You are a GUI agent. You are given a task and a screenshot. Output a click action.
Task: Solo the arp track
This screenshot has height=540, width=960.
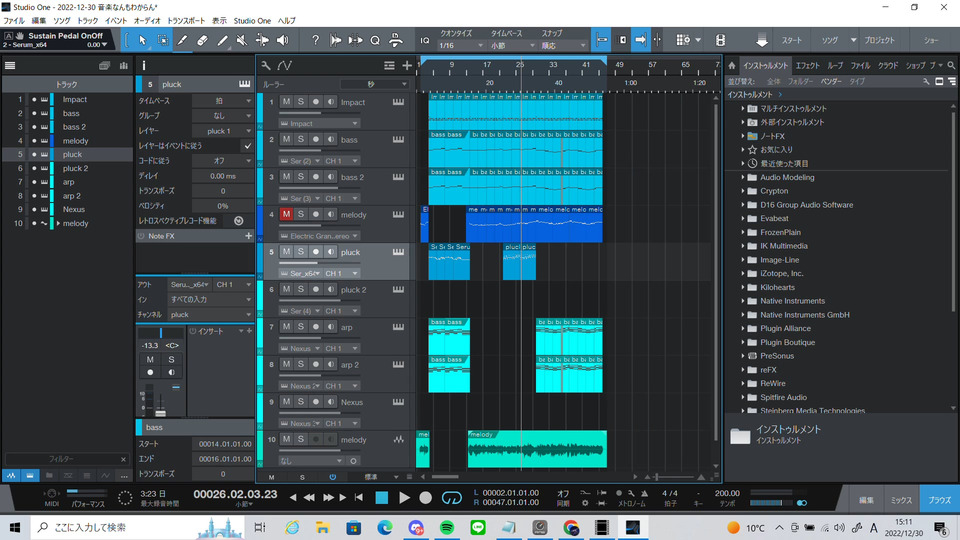coord(300,327)
